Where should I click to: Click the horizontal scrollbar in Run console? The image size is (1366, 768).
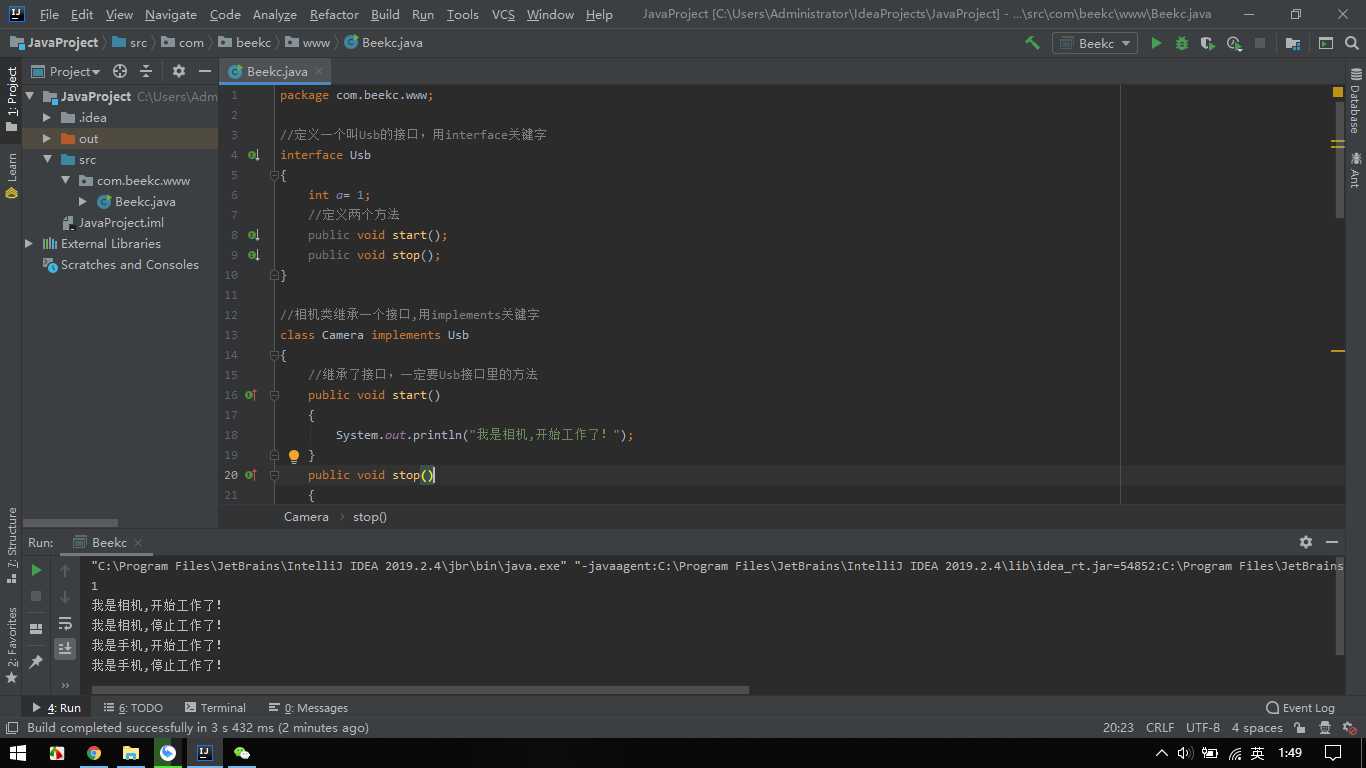point(420,690)
